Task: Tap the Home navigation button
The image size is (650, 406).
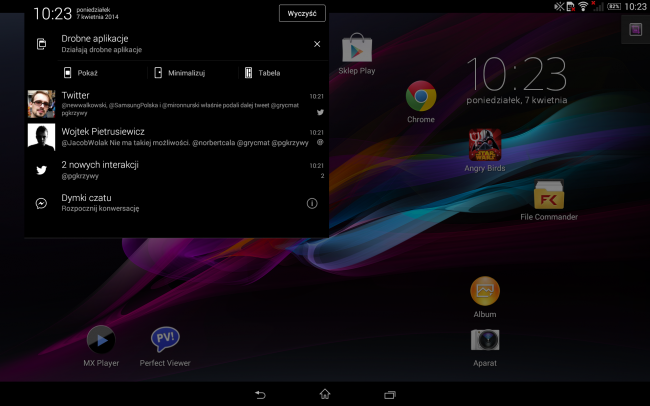Action: click(x=325, y=394)
